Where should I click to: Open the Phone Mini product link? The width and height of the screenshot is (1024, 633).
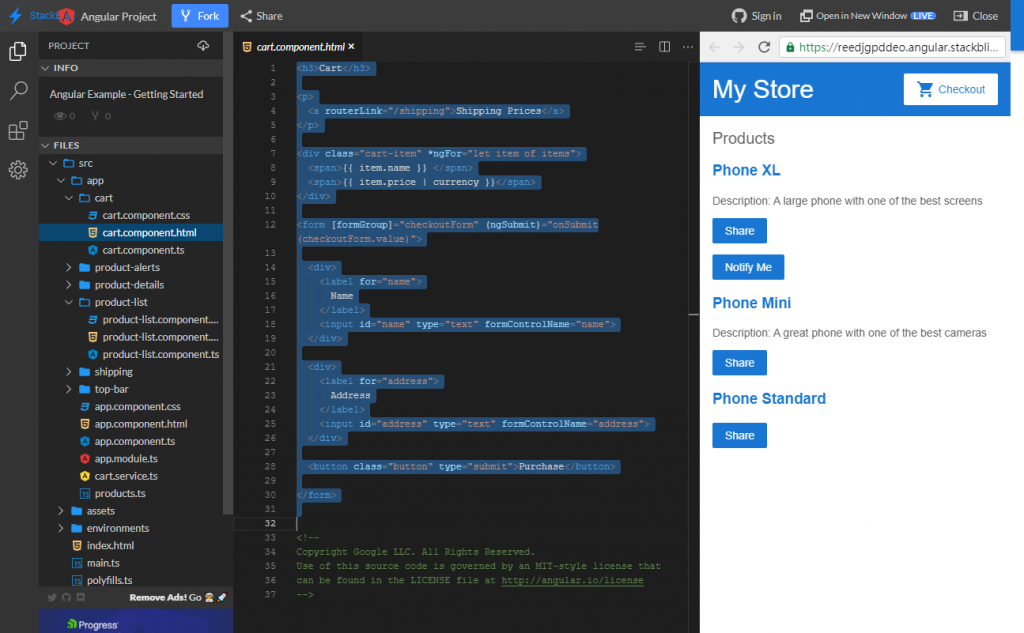[x=751, y=302]
